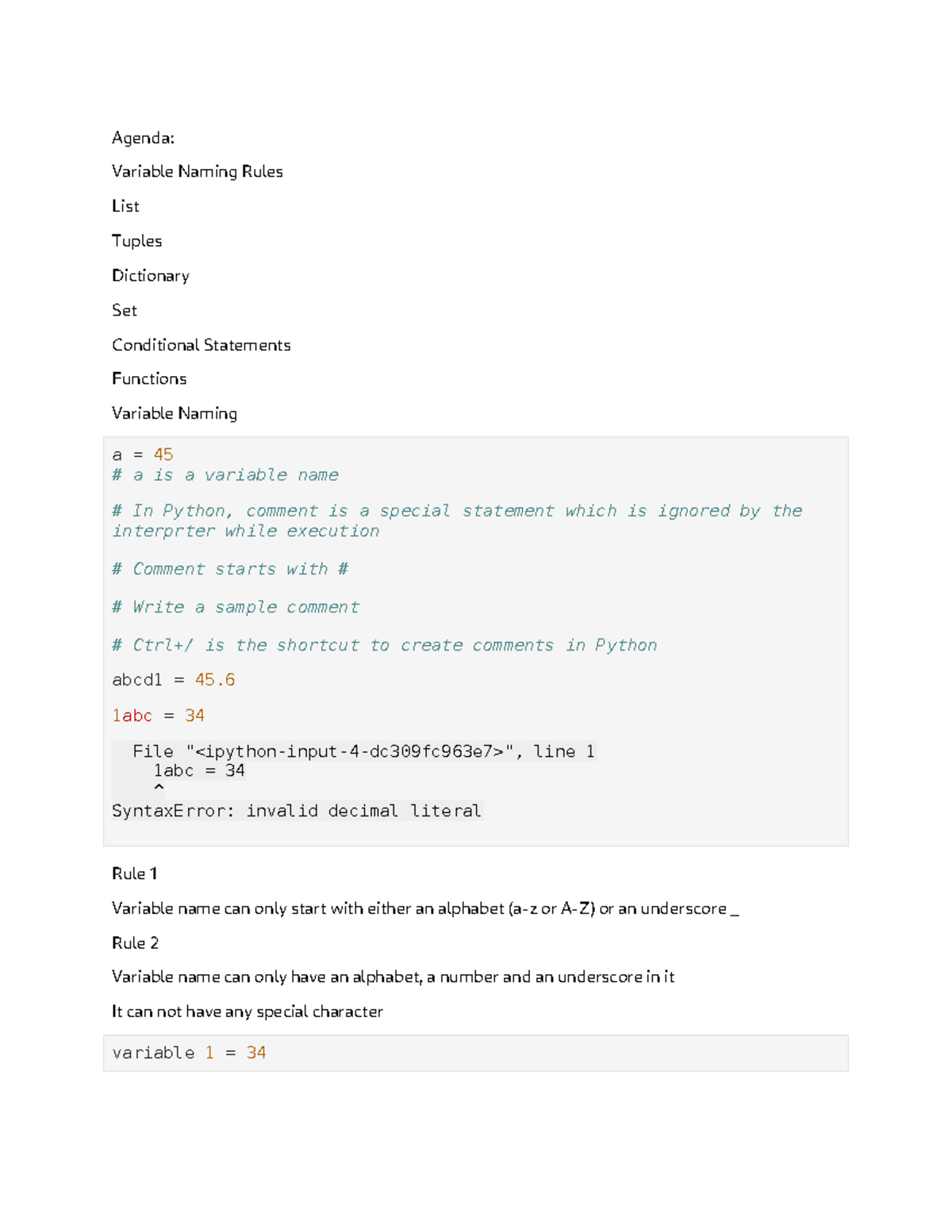Click the "Dictionary" agenda item
Image resolution: width=952 pixels, height=1232 pixels.
(151, 276)
